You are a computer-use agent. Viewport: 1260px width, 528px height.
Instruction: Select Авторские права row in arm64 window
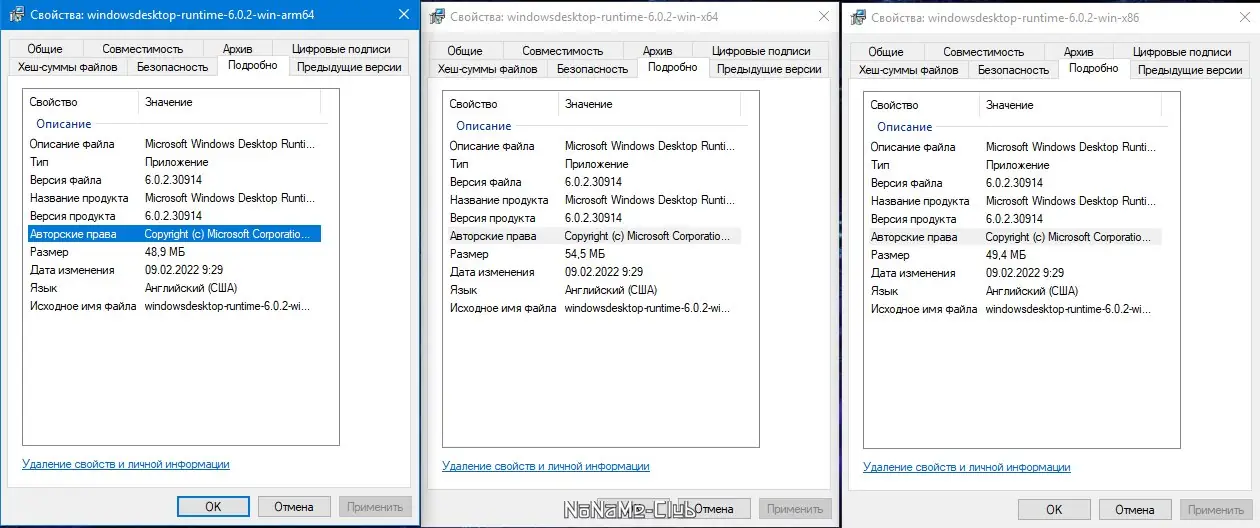174,234
